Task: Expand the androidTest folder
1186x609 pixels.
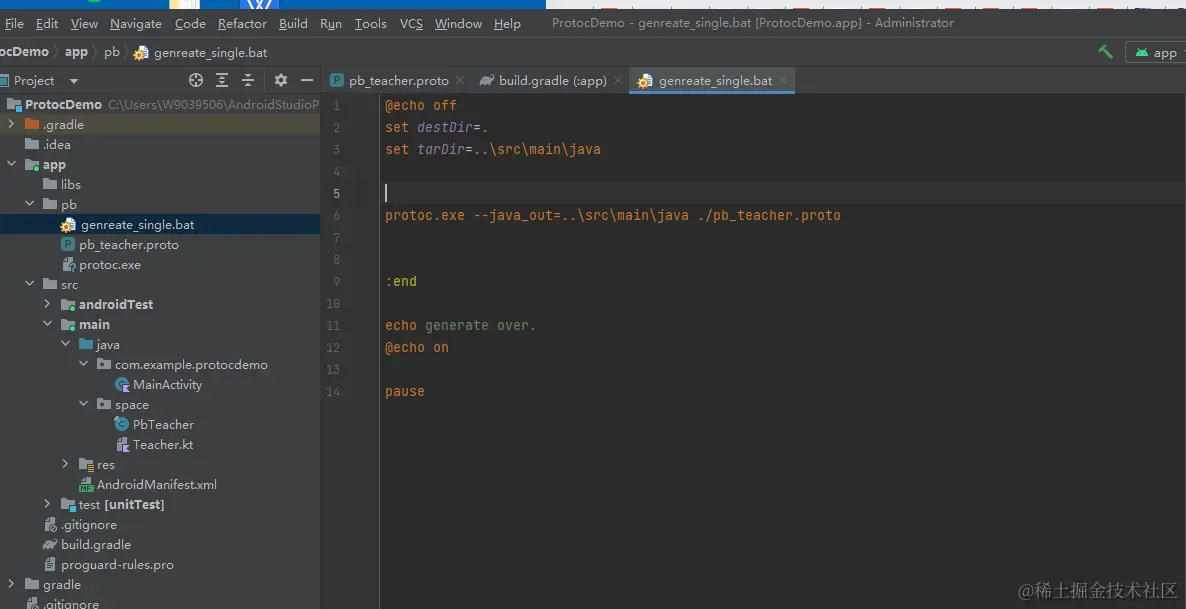Action: pyautogui.click(x=47, y=304)
